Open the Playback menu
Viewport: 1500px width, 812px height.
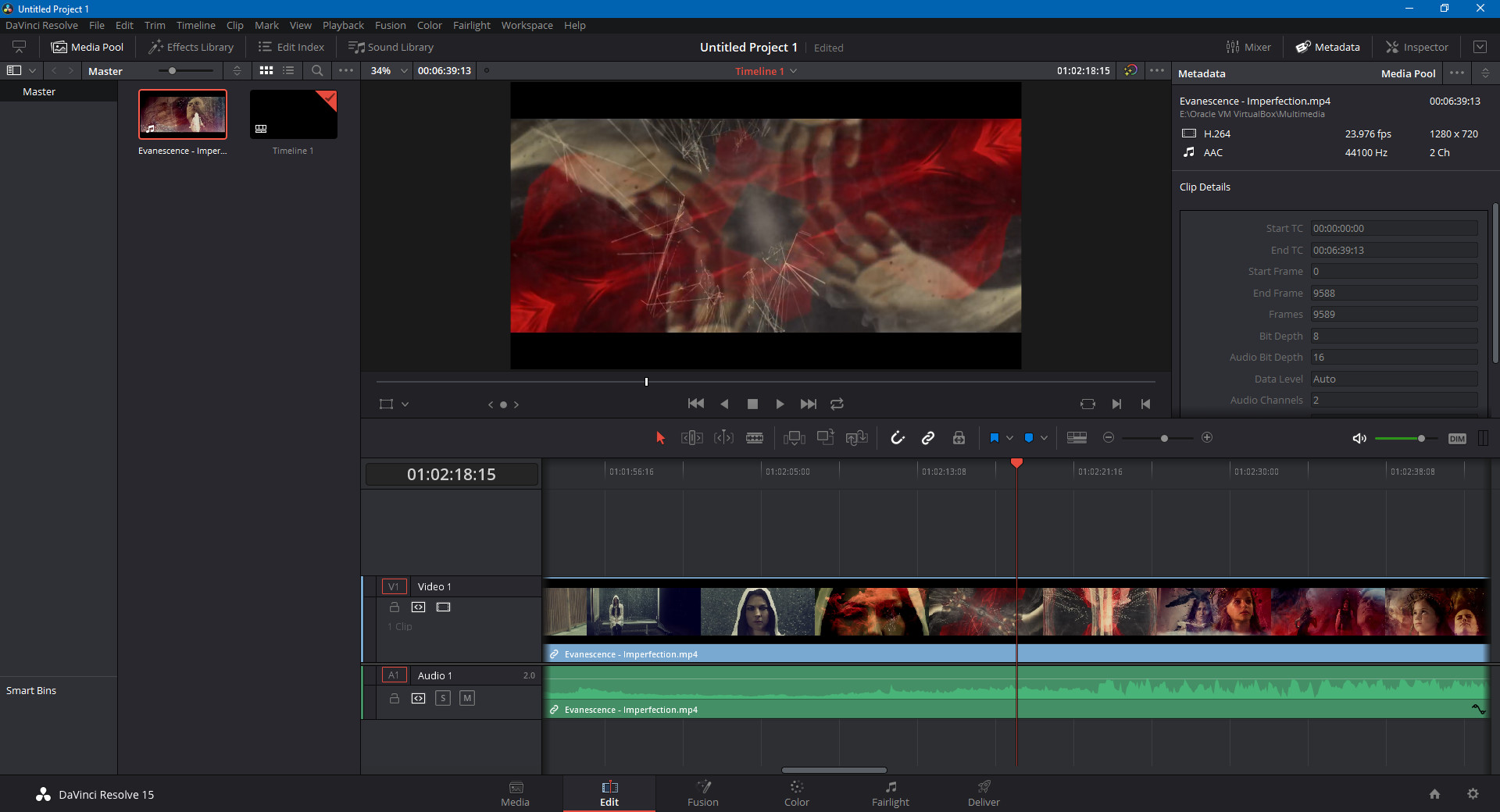pyautogui.click(x=343, y=25)
